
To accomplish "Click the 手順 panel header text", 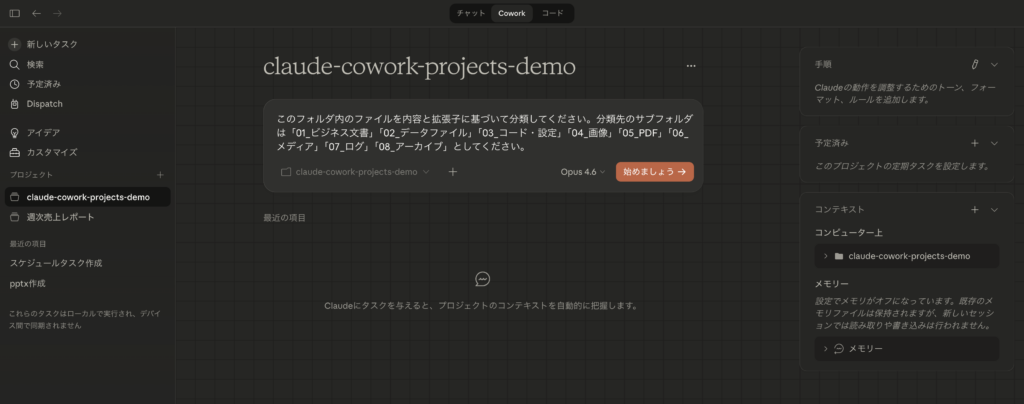I will (x=823, y=65).
